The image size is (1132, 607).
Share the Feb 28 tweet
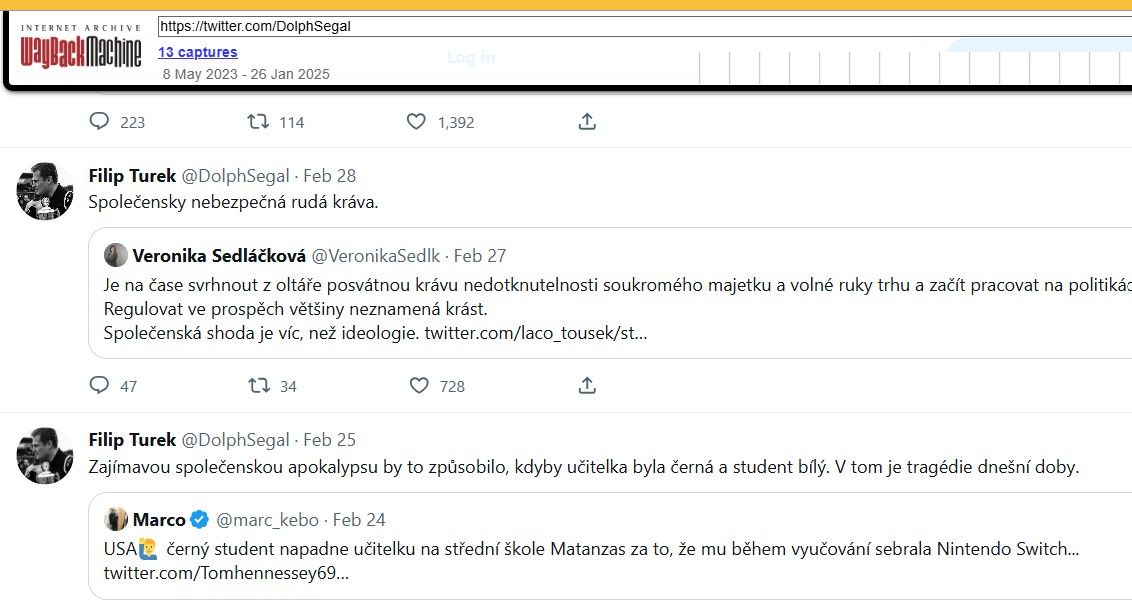[587, 385]
